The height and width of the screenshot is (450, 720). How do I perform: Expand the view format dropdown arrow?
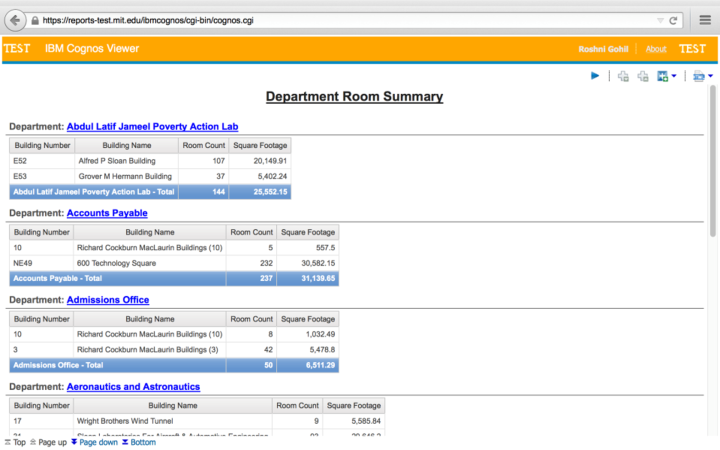pos(710,76)
